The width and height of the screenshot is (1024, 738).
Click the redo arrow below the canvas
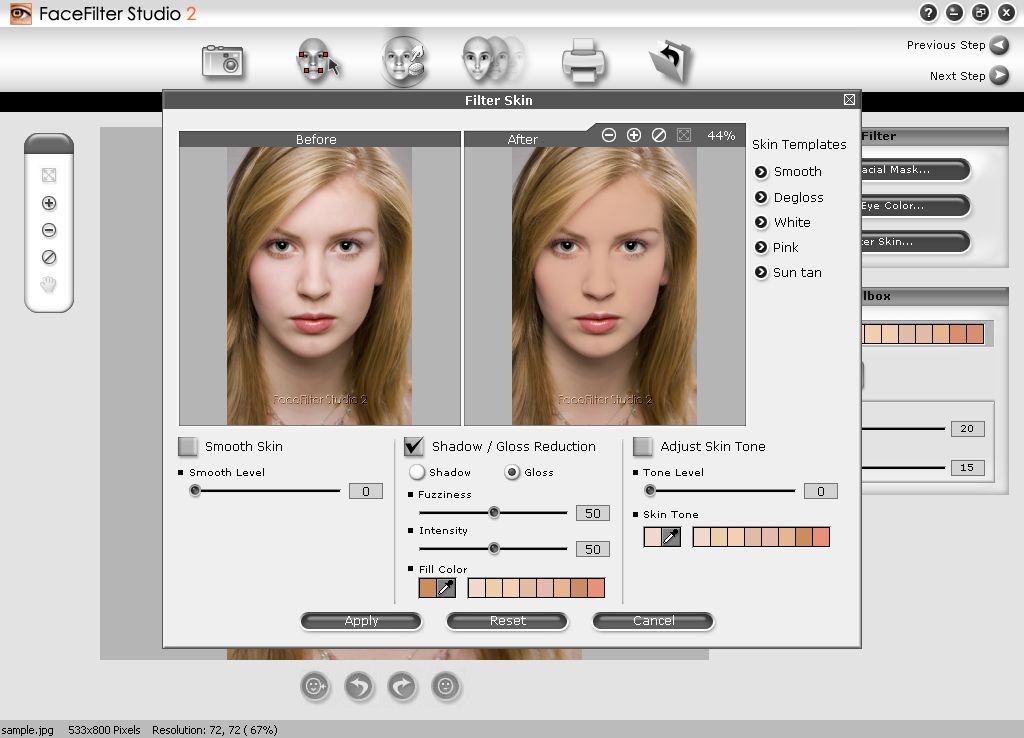(x=402, y=686)
